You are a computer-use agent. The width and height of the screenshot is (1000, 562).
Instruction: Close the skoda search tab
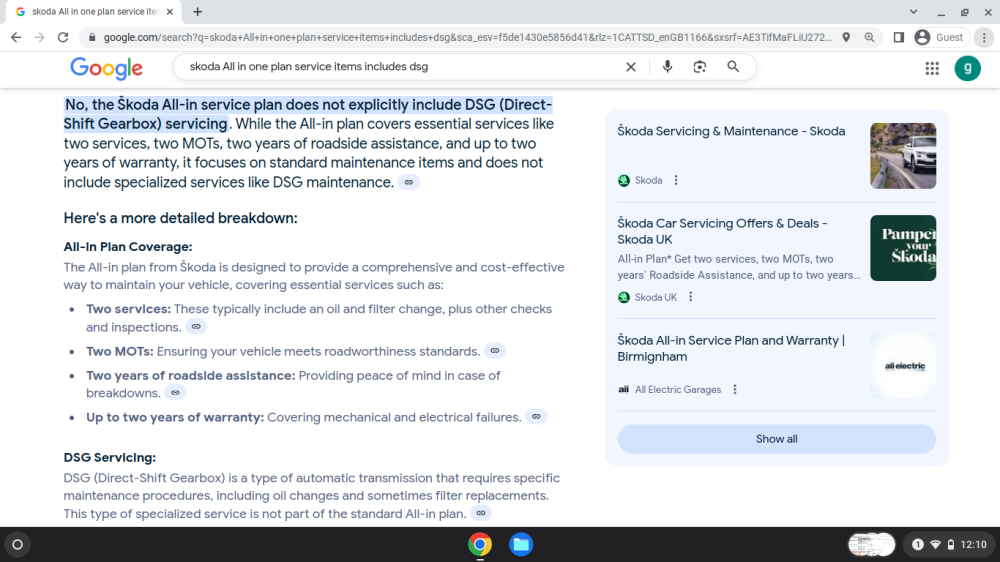(170, 11)
